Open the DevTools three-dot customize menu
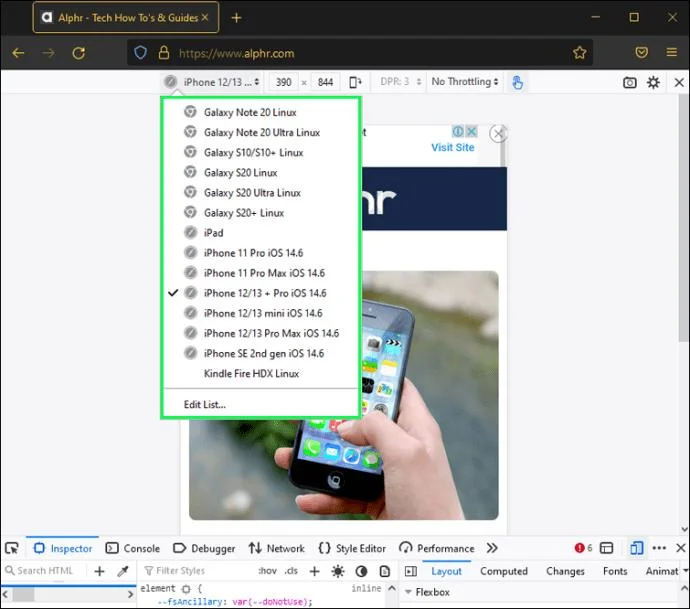The image size is (690, 609). [x=659, y=548]
